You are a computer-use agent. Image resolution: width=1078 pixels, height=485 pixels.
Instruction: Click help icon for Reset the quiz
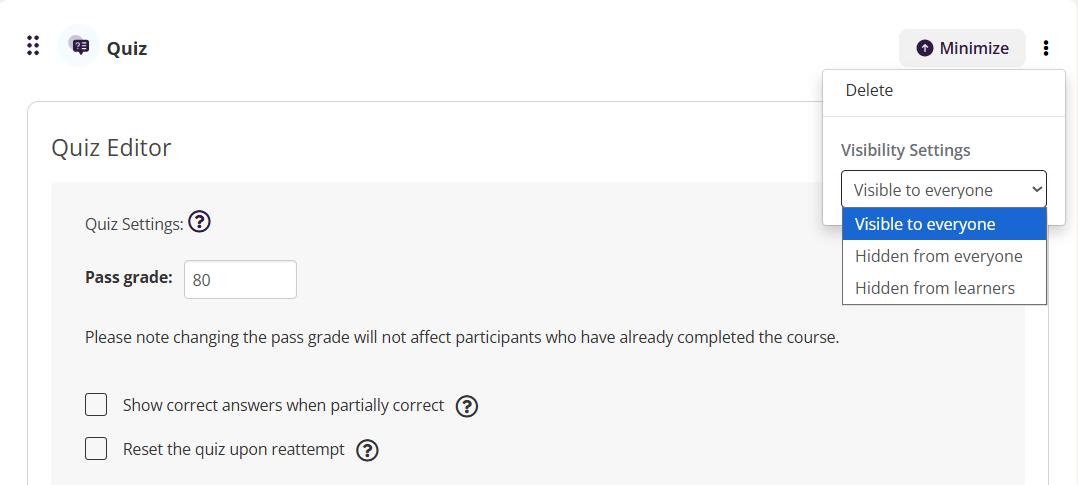(x=367, y=450)
